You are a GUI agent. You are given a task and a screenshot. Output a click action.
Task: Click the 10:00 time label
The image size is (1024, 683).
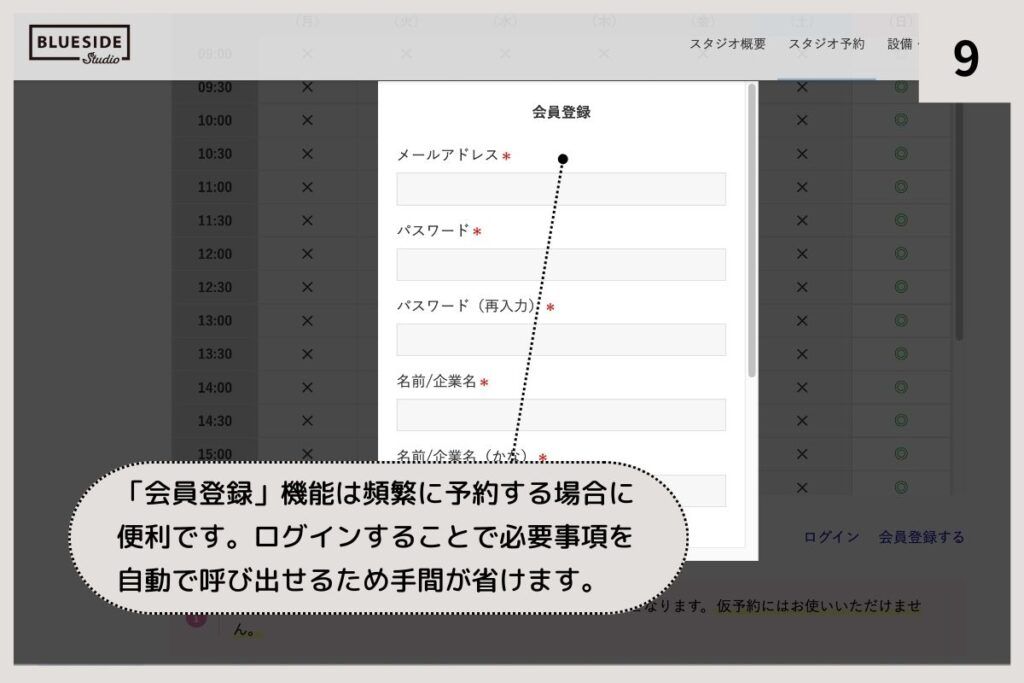215,120
